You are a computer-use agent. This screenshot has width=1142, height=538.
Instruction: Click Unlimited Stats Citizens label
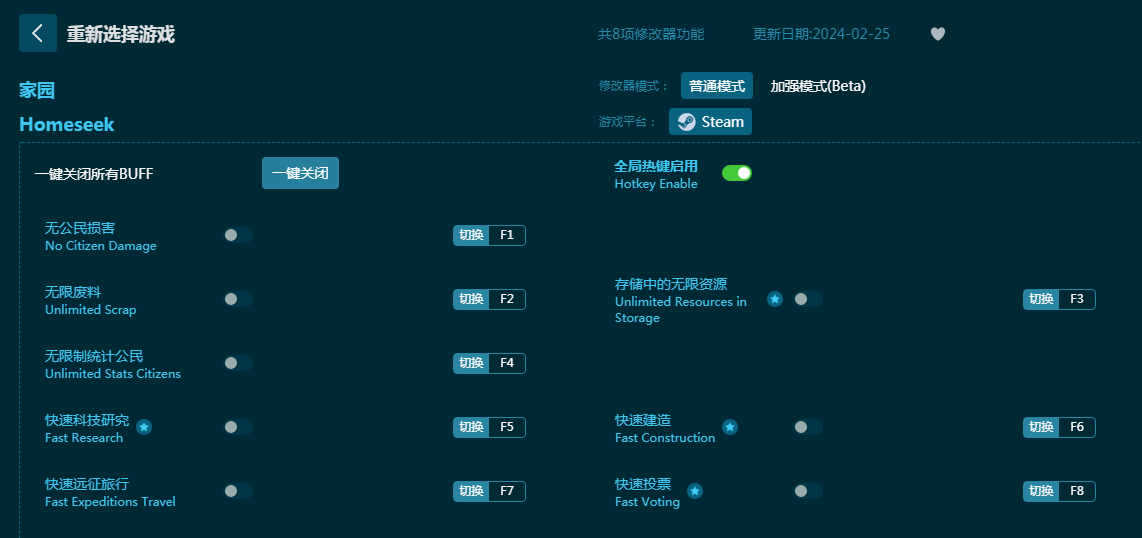(113, 374)
